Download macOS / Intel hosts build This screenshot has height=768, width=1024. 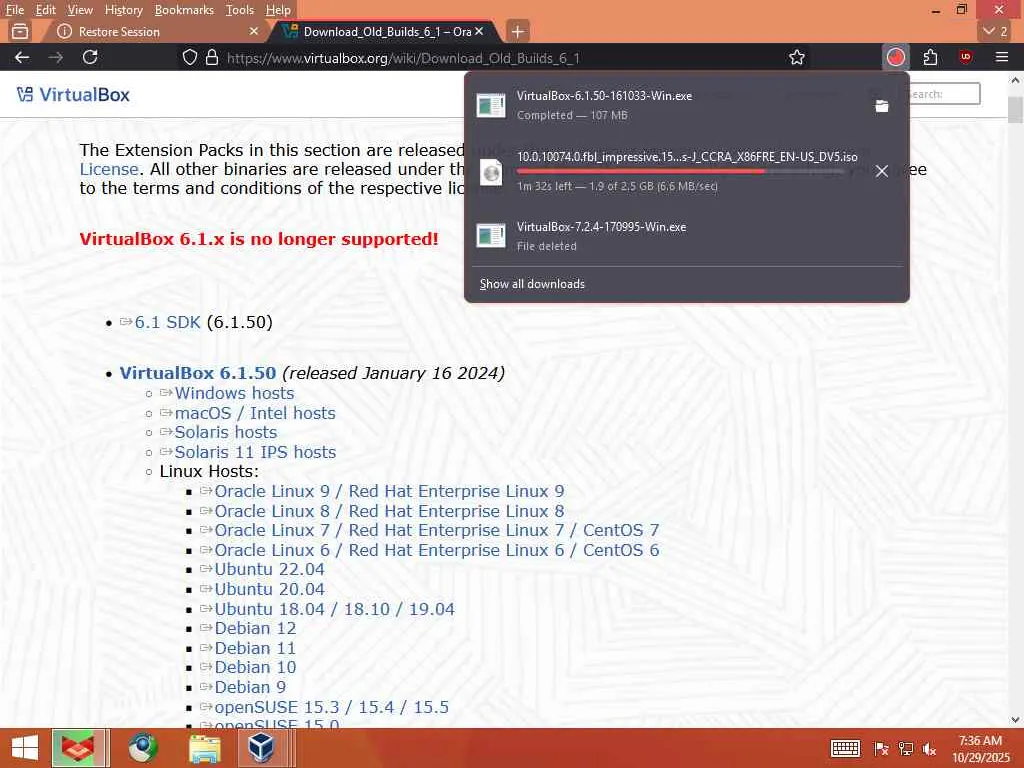pyautogui.click(x=255, y=413)
